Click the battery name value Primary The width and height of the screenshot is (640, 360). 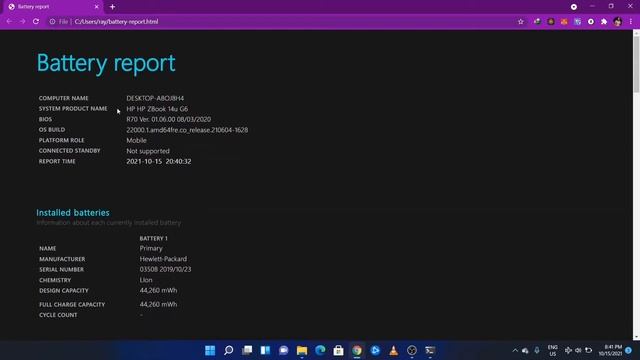click(x=151, y=248)
